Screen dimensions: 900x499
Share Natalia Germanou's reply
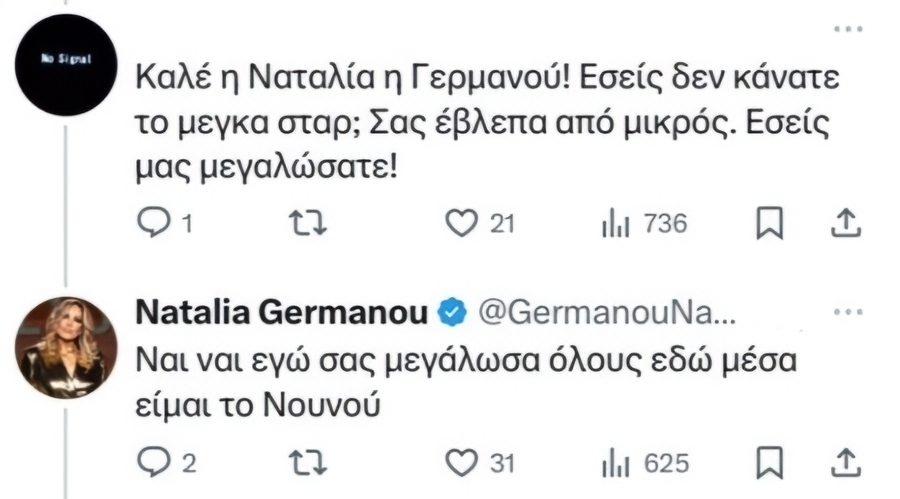847,463
